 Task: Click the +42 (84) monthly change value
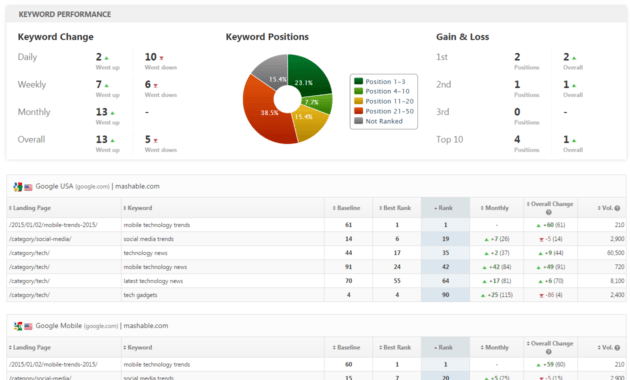(x=497, y=267)
